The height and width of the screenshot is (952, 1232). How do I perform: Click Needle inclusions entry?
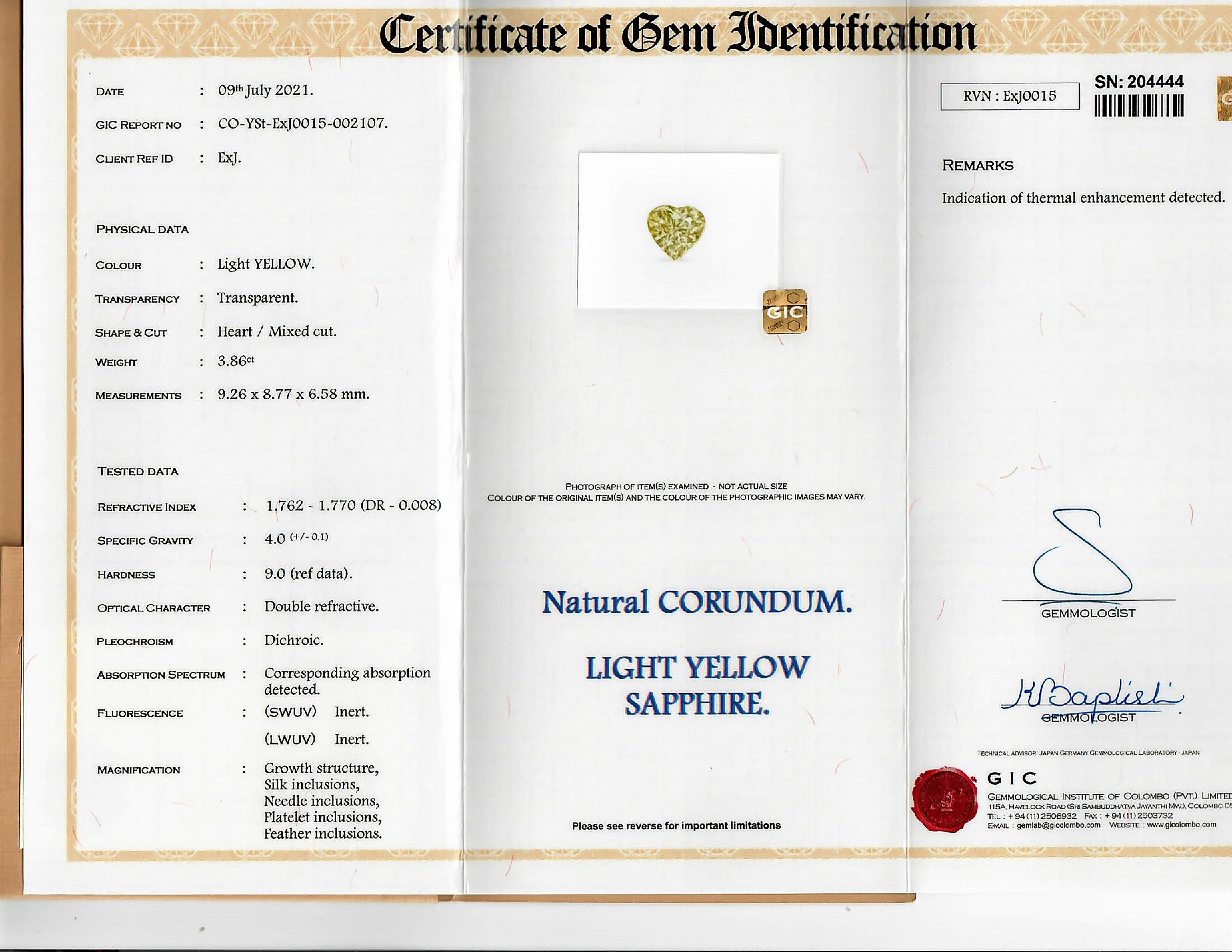click(322, 801)
